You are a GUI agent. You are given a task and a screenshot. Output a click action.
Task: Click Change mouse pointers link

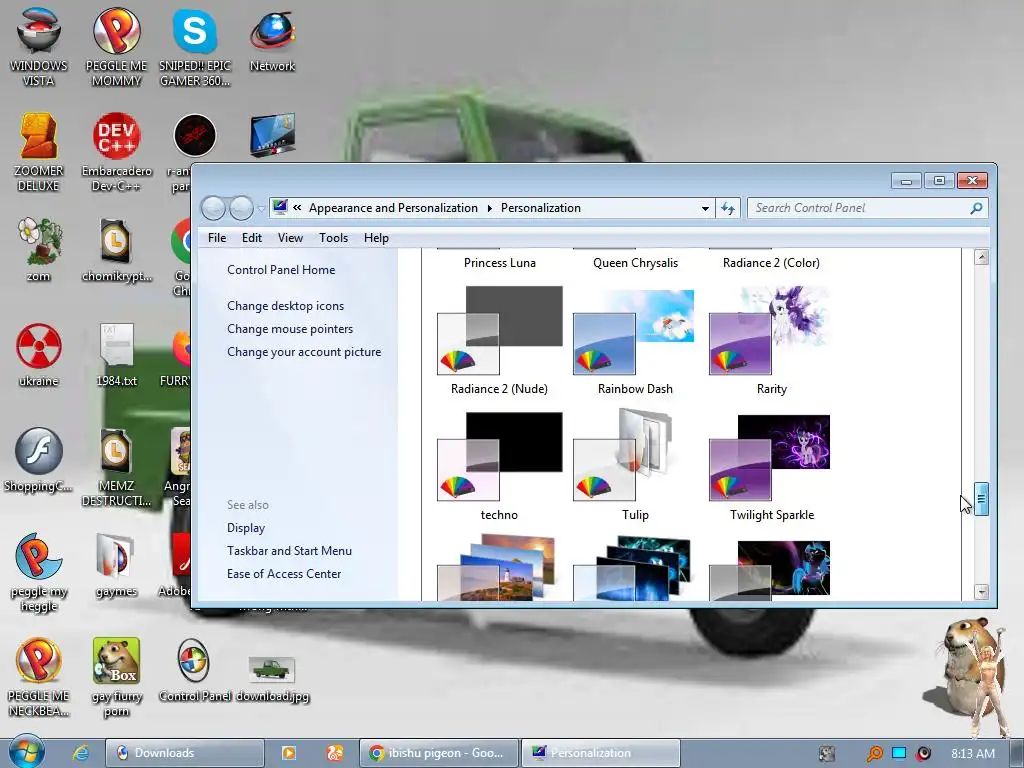pos(290,328)
